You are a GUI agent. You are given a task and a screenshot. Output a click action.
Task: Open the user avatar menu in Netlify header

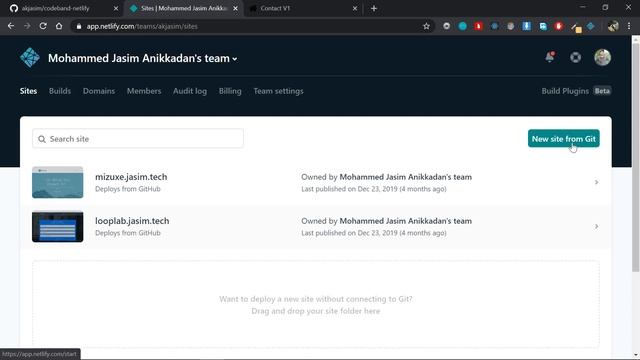602,58
